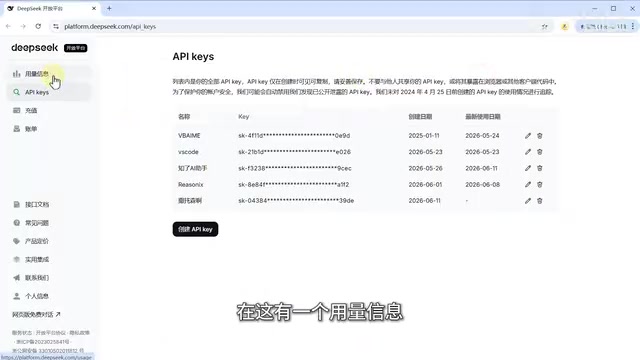
Task: Click the contact megaphone icon
Action: (x=16, y=278)
